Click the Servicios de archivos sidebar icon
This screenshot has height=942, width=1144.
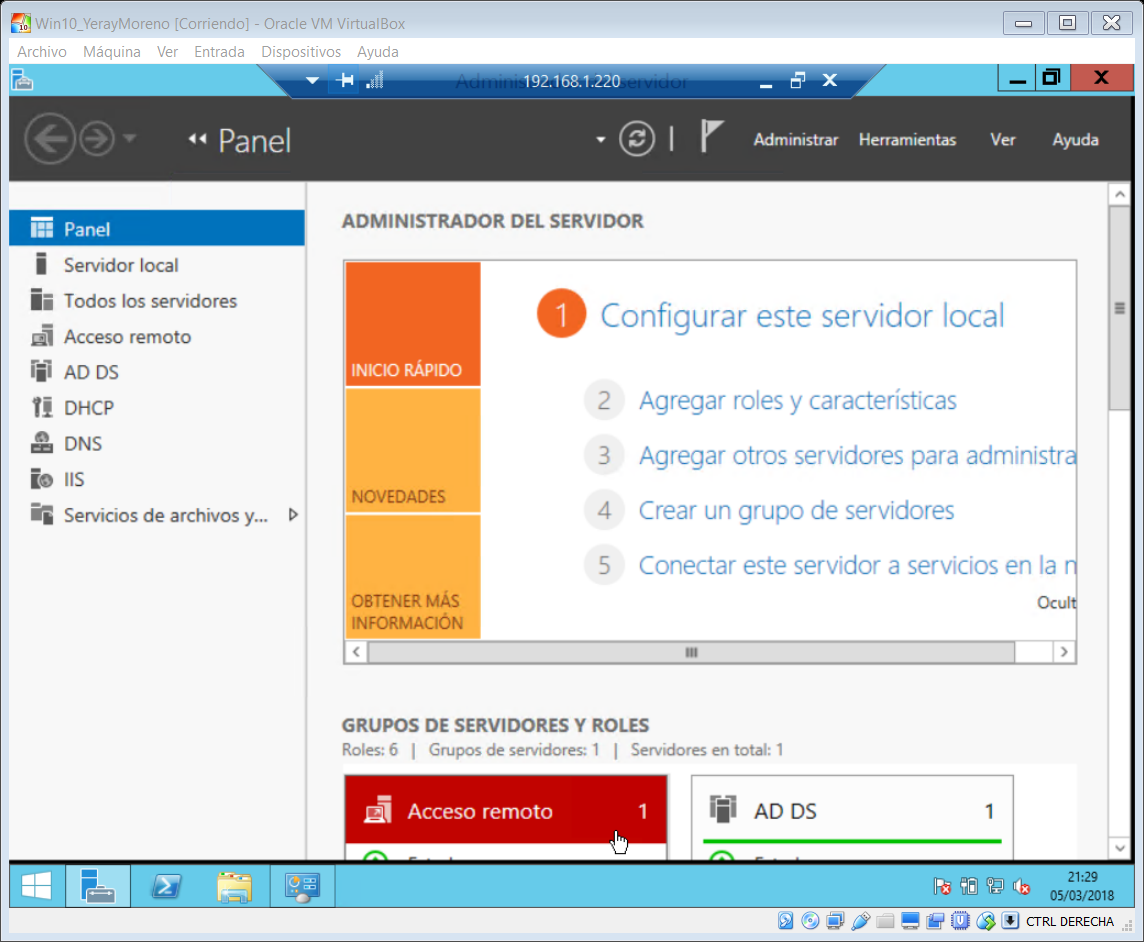pos(42,514)
